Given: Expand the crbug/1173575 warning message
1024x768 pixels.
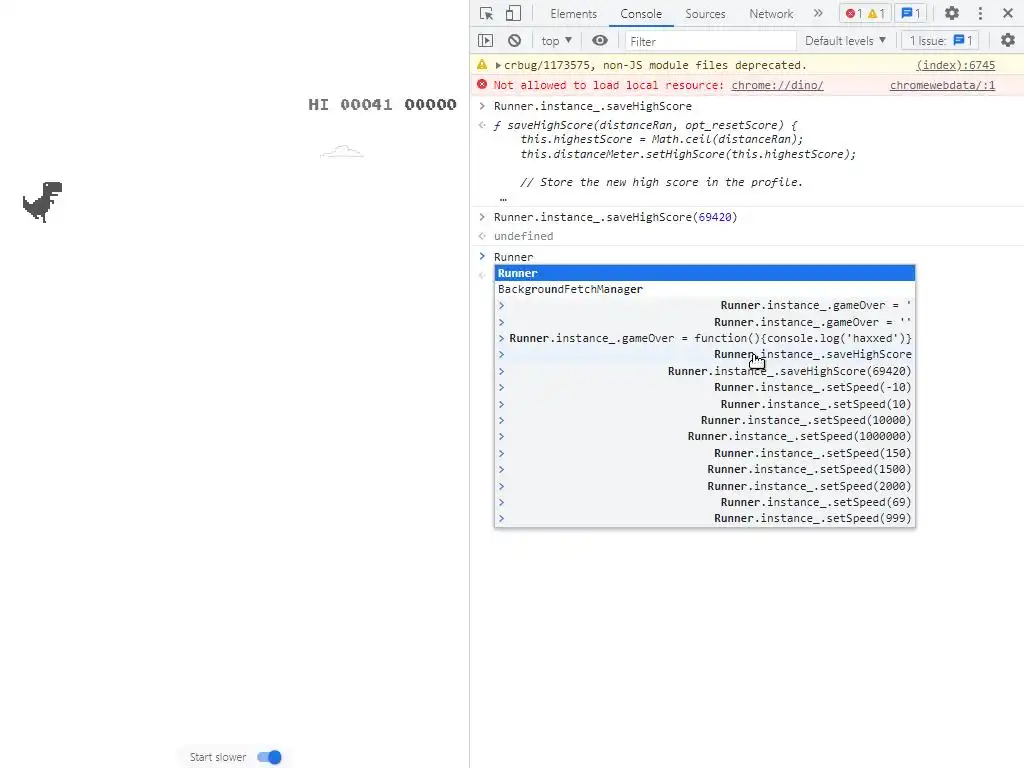Looking at the screenshot, I should 498,65.
